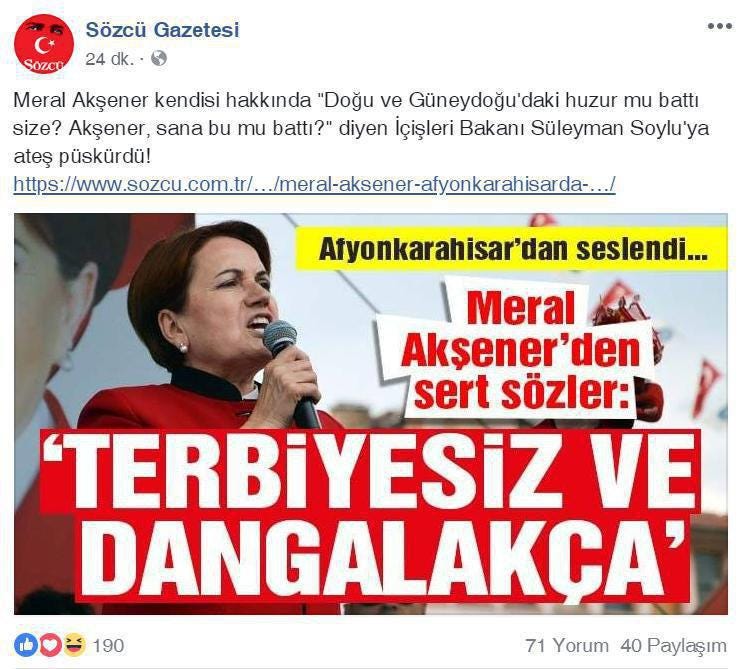Viewport: 741px width, 669px height.
Task: View the 190 reactions count list
Action: pos(108,645)
